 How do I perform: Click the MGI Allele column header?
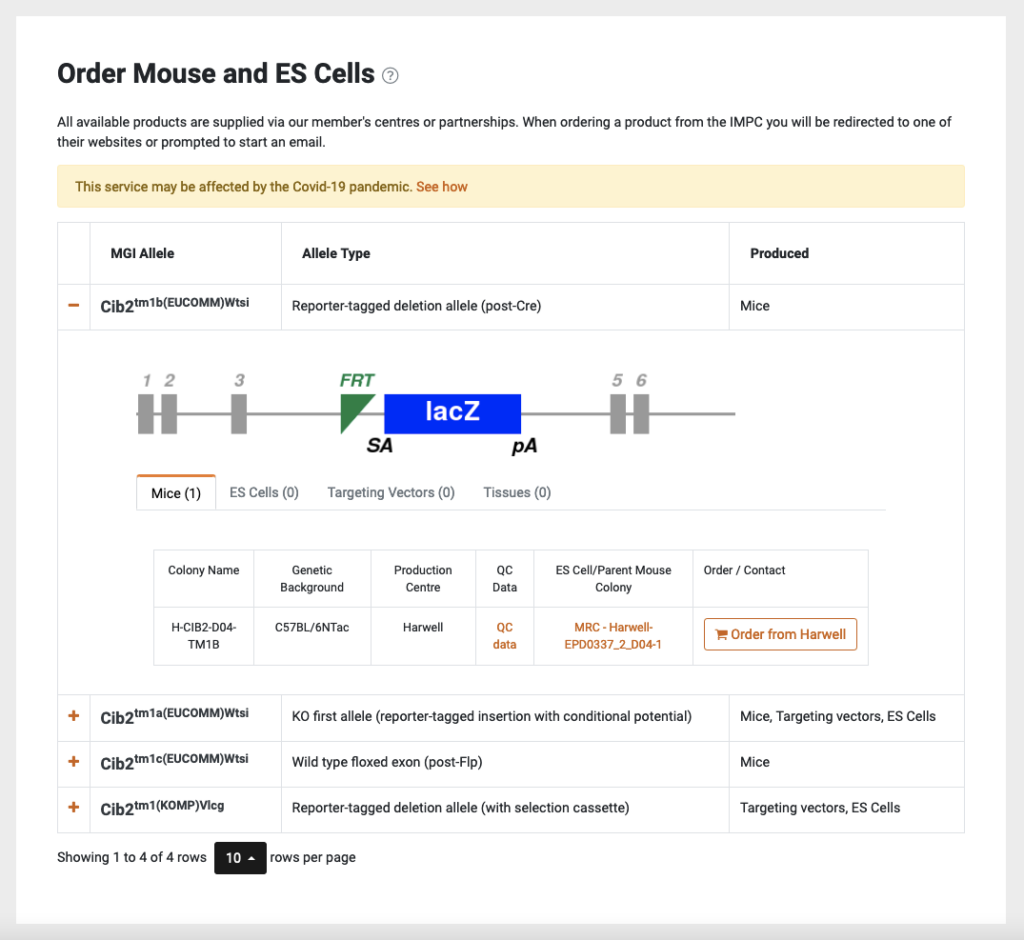pyautogui.click(x=142, y=253)
